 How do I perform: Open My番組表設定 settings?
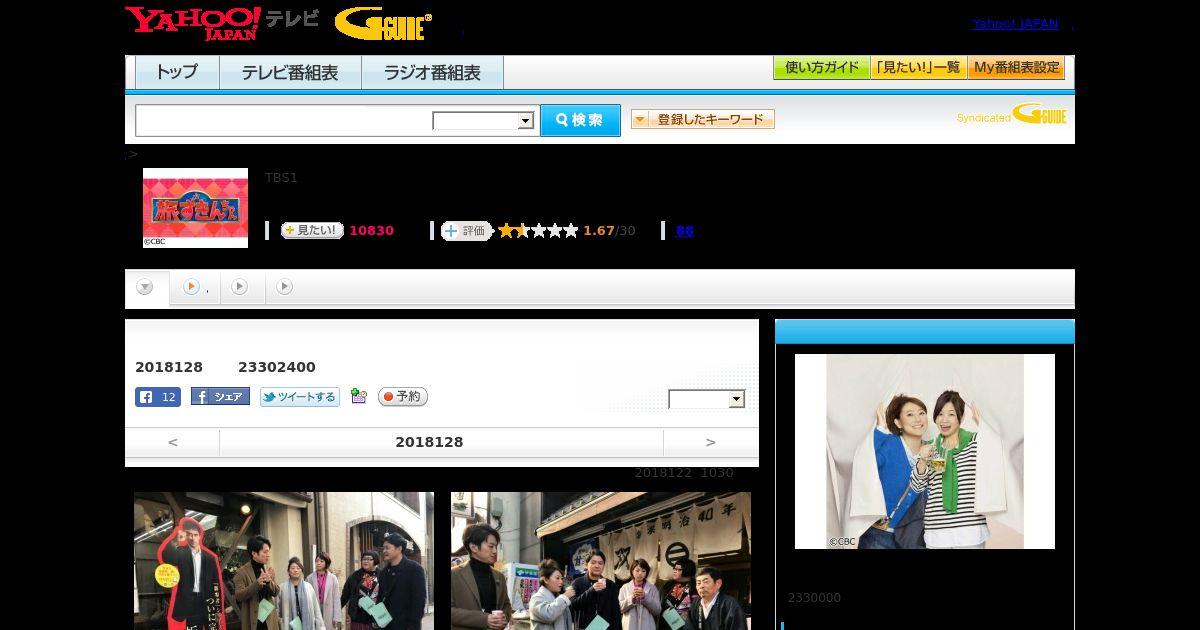tap(1016, 68)
